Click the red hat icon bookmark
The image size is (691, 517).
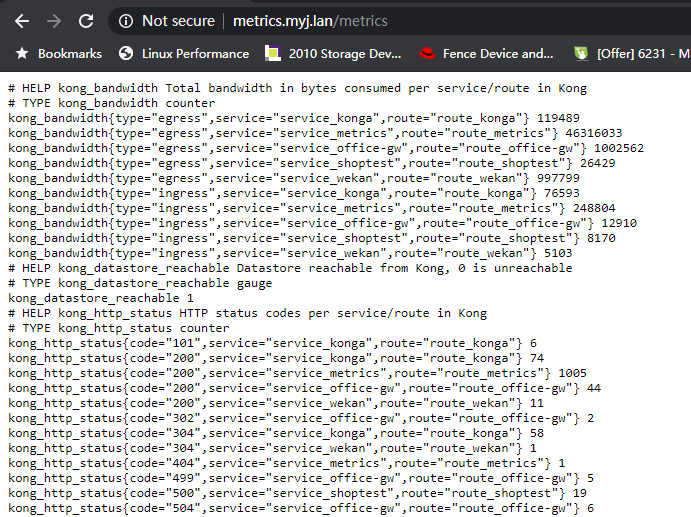[426, 53]
